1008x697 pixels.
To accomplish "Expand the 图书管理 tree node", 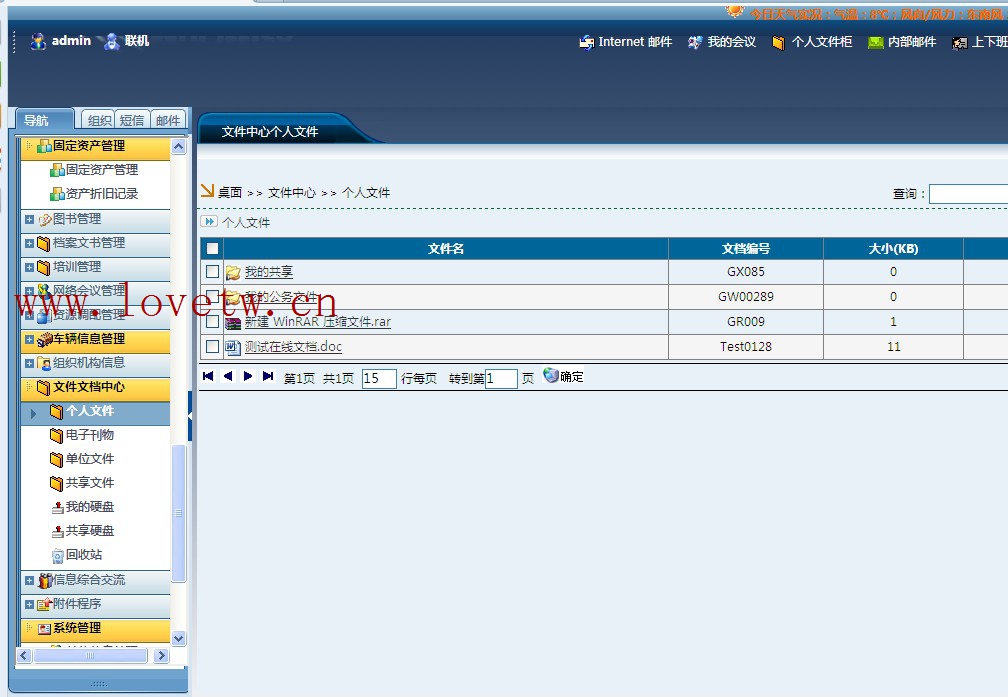I will 29,219.
